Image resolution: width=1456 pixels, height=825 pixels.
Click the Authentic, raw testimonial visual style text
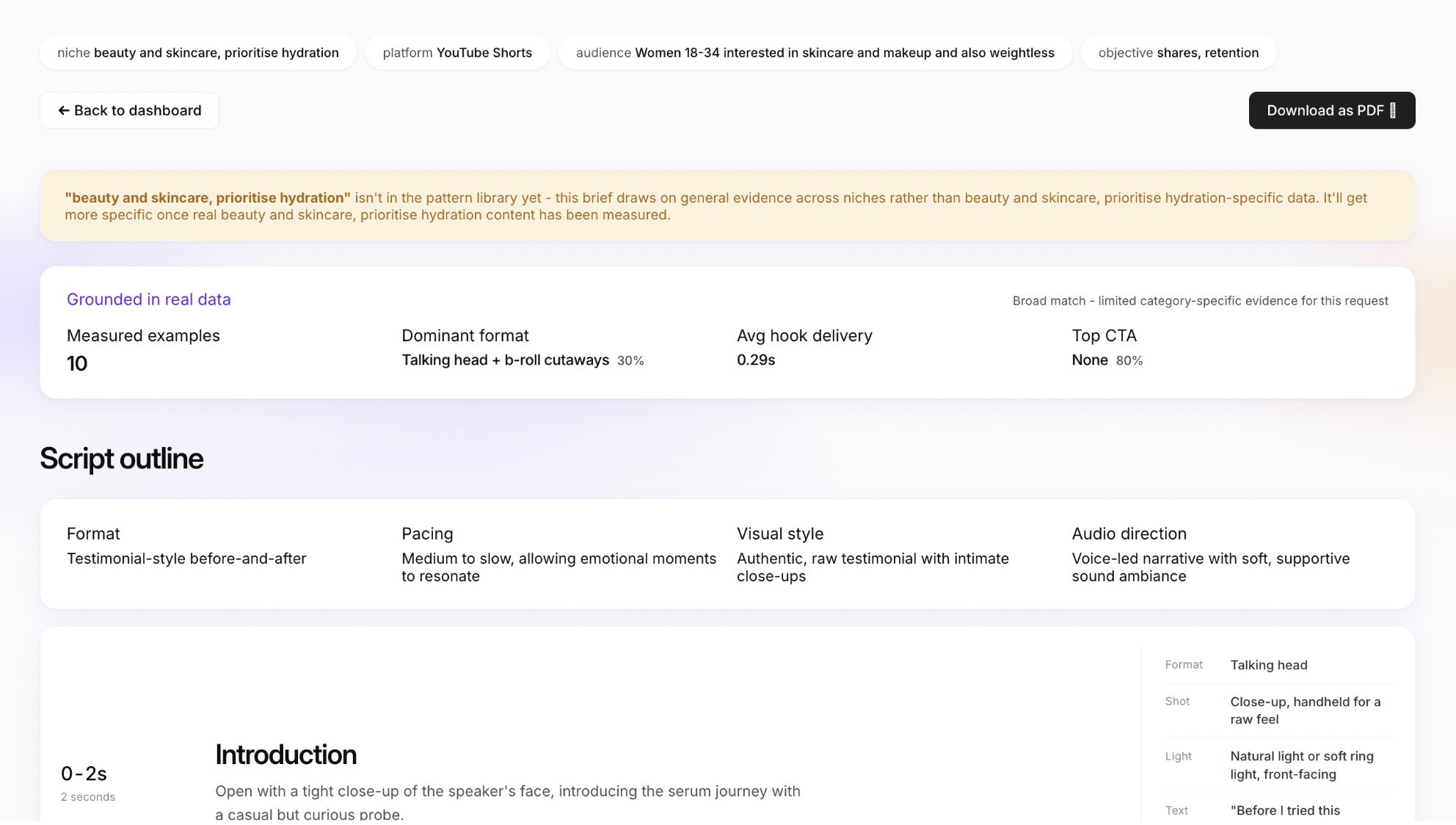pyautogui.click(x=873, y=567)
